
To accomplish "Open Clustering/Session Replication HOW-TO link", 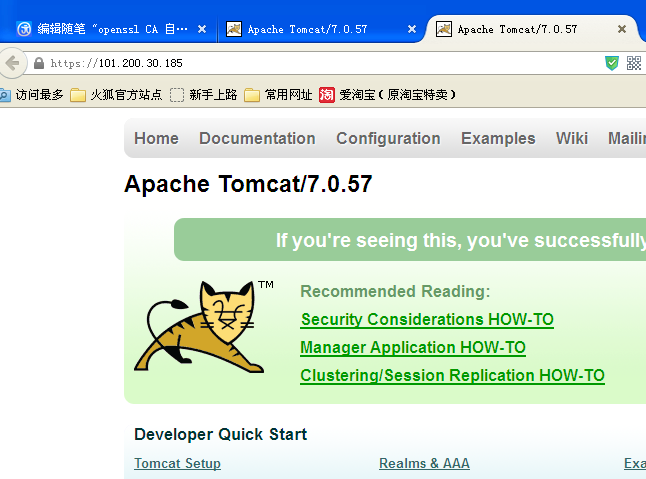I will (452, 376).
